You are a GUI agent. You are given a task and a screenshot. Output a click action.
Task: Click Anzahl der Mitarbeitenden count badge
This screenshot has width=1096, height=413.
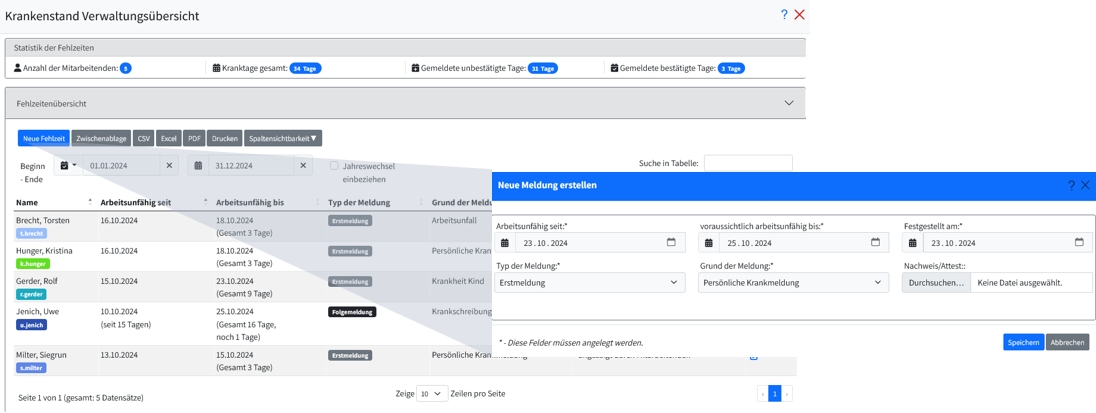pyautogui.click(x=126, y=68)
